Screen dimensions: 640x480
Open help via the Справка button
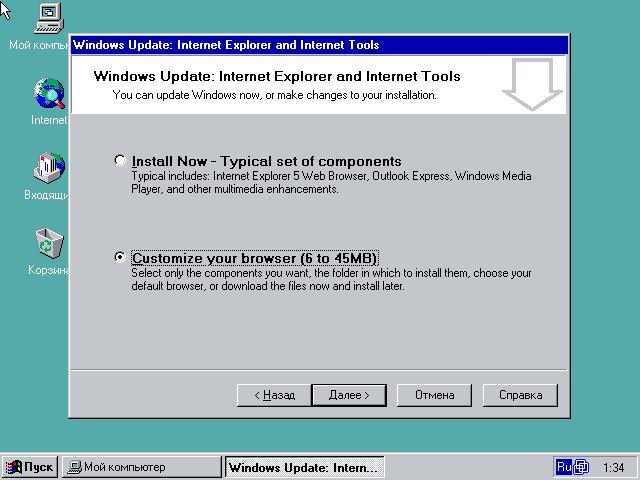[520, 395]
